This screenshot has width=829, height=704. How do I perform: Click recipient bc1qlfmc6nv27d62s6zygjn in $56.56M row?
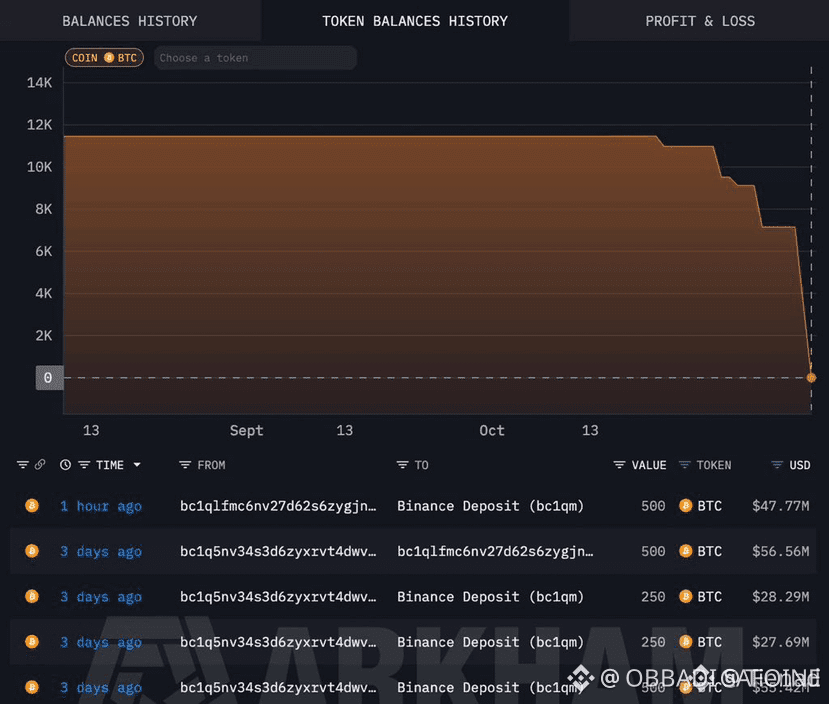495,552
